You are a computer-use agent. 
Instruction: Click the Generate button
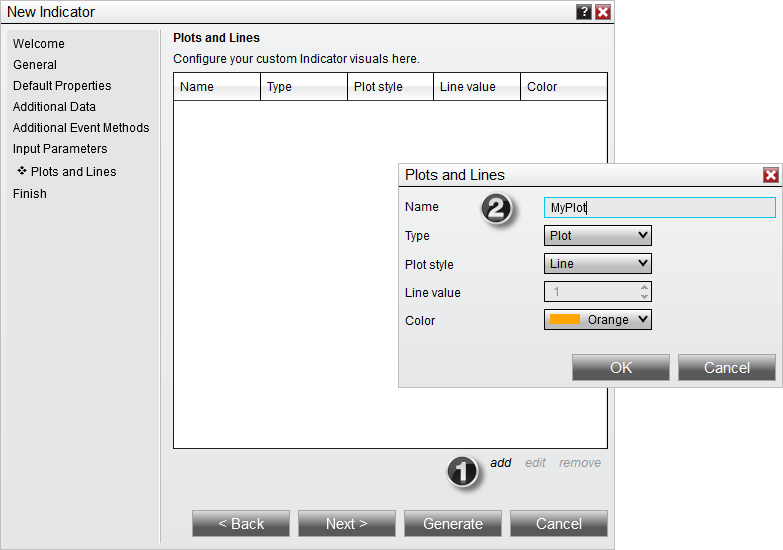coord(453,524)
